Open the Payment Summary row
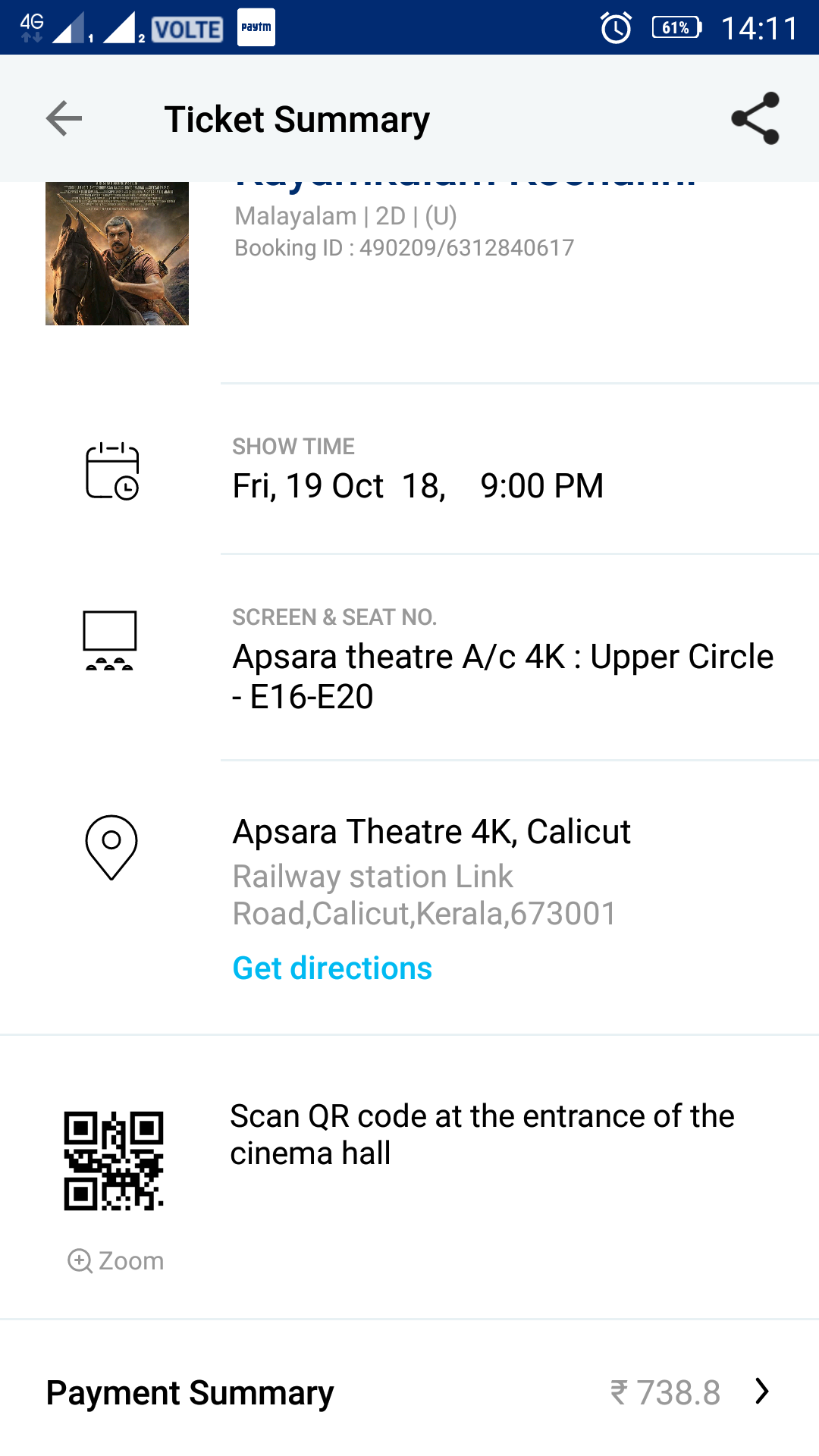Screen dimensions: 819x1456 tap(190, 1392)
